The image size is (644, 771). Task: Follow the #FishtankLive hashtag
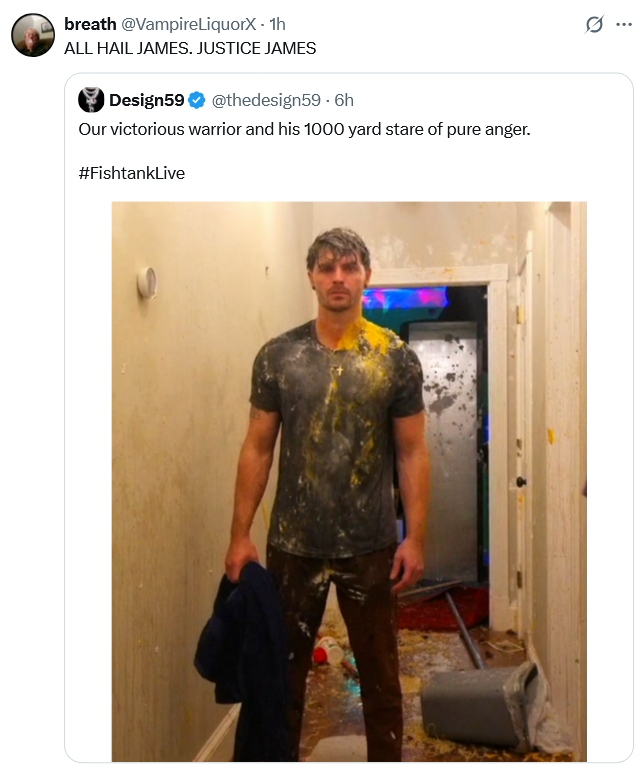(132, 173)
